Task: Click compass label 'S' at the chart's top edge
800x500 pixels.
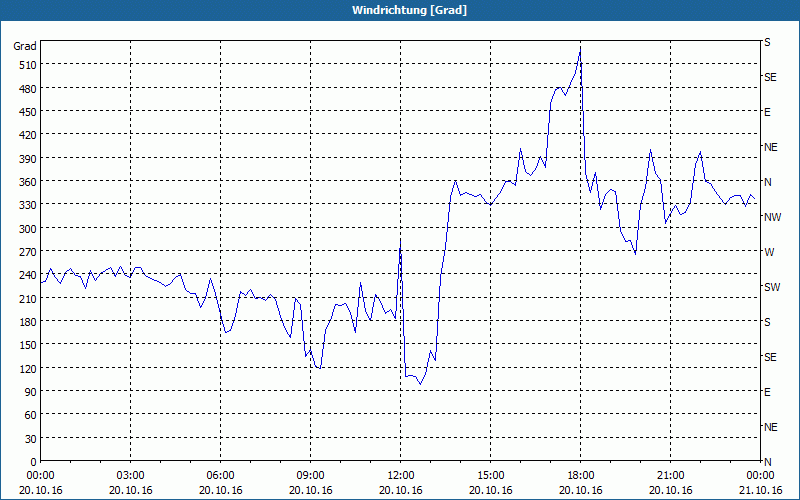Action: click(x=767, y=42)
